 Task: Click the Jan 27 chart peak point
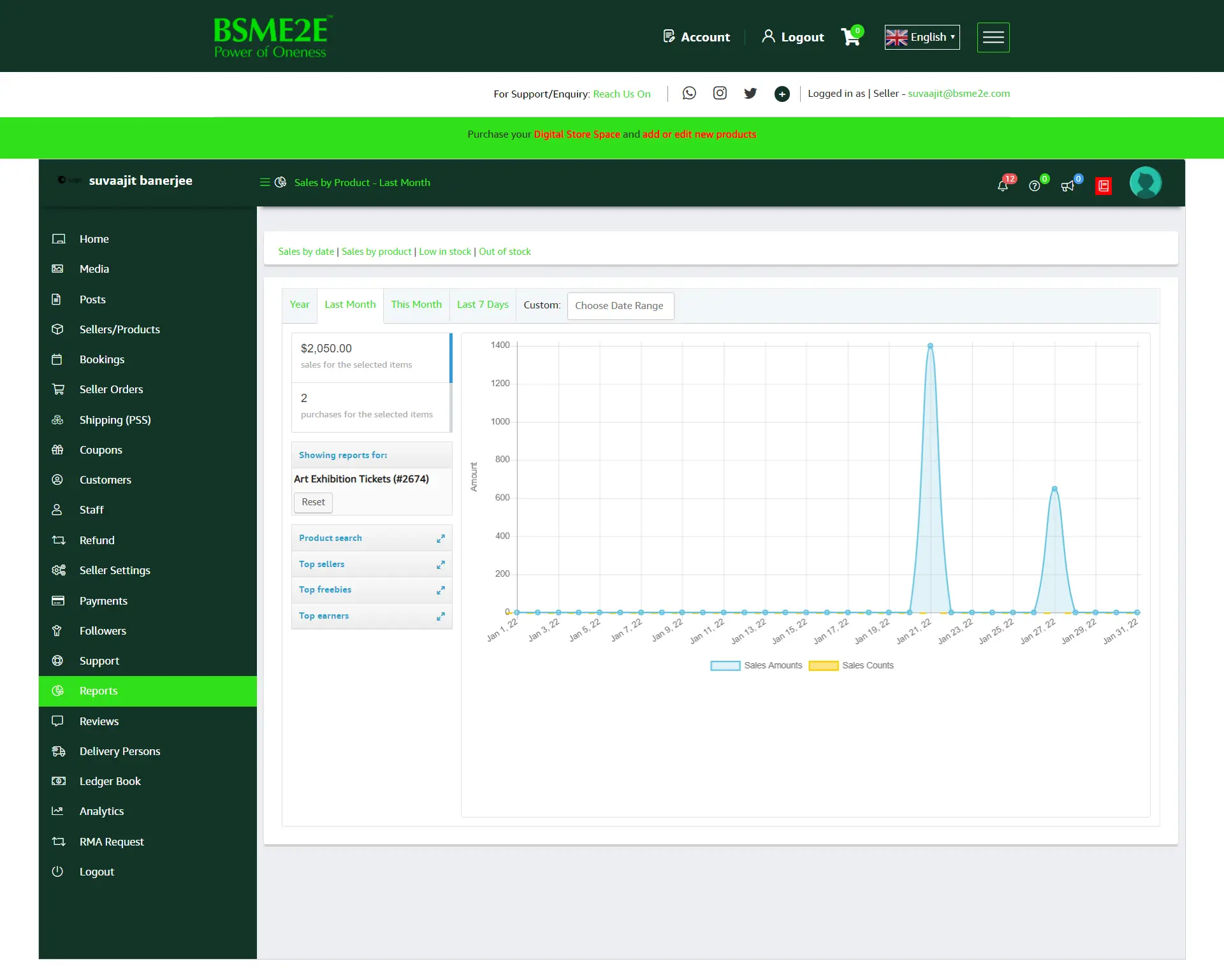coord(1054,489)
